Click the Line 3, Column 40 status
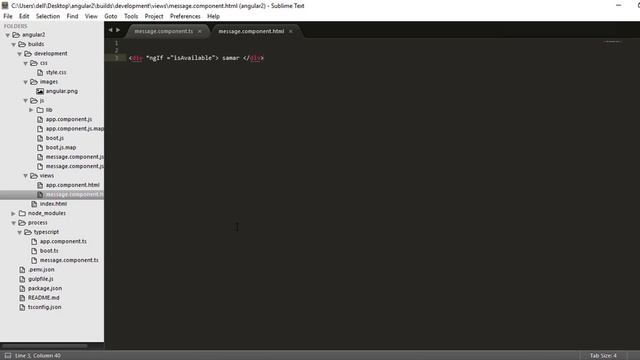640x360 pixels. tap(38, 356)
